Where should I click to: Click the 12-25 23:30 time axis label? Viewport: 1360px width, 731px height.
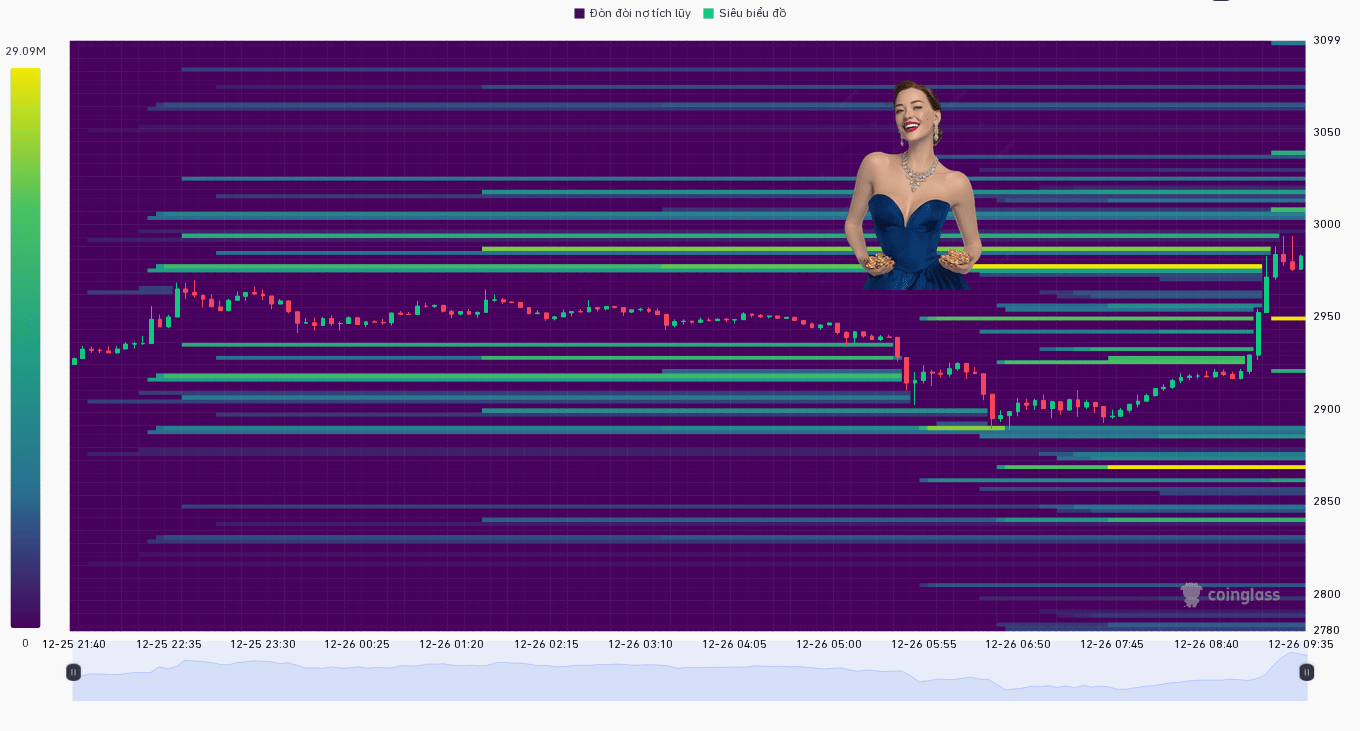coord(263,644)
